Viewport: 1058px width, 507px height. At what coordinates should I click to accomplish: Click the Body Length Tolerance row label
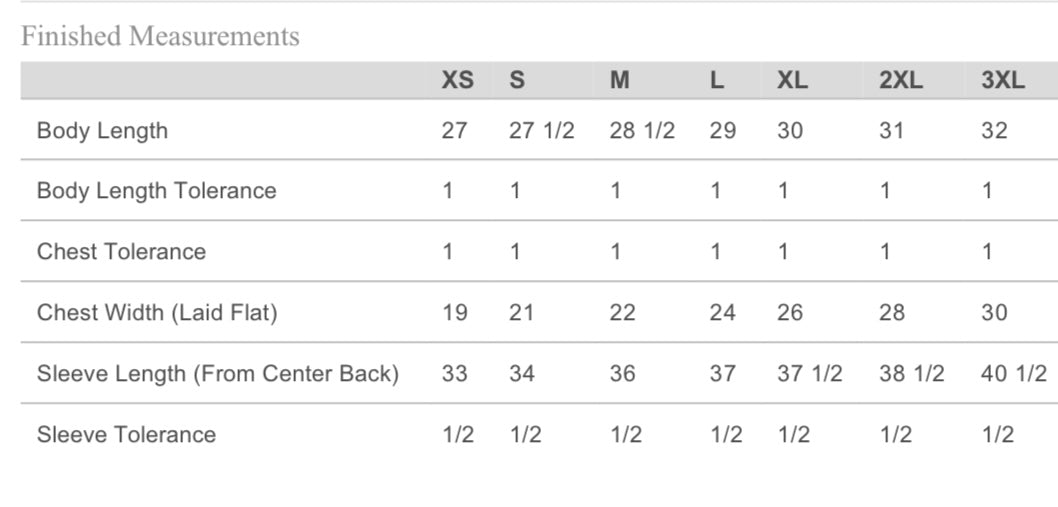156,191
